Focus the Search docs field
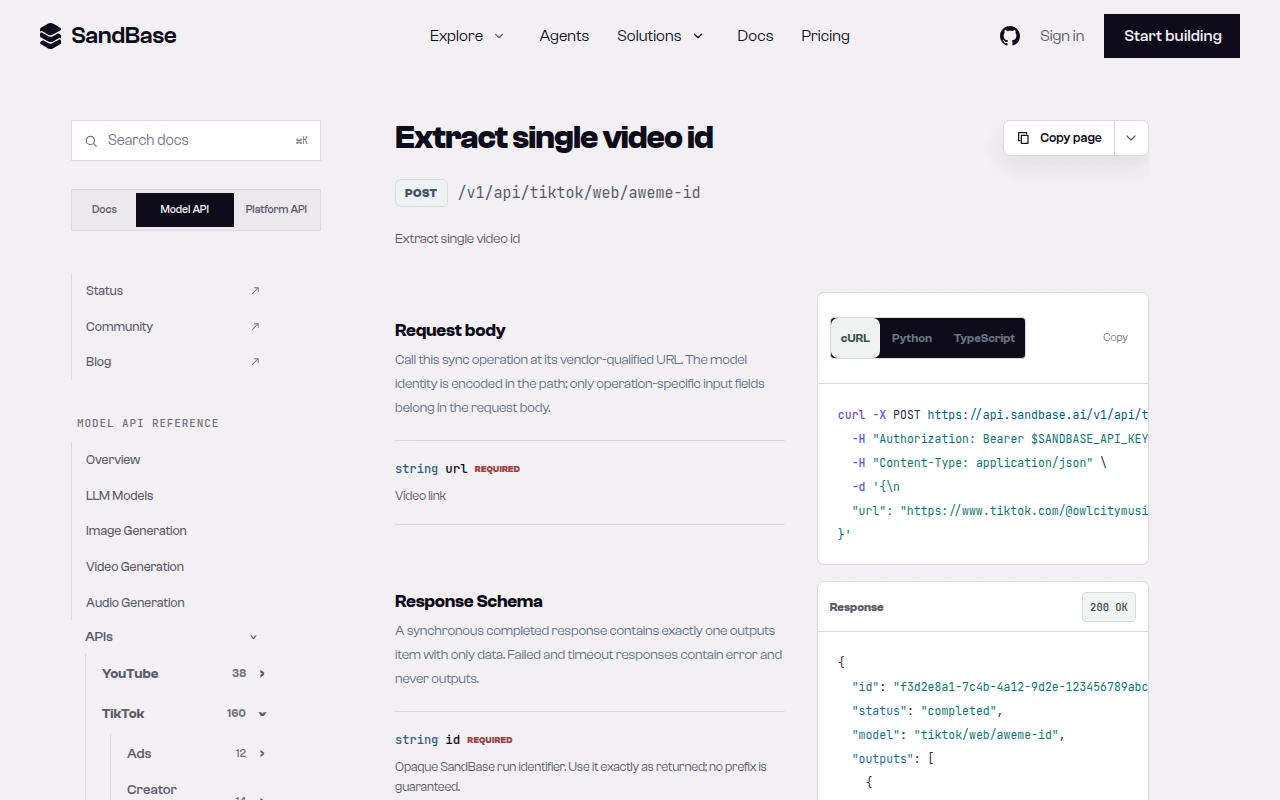 pos(196,141)
